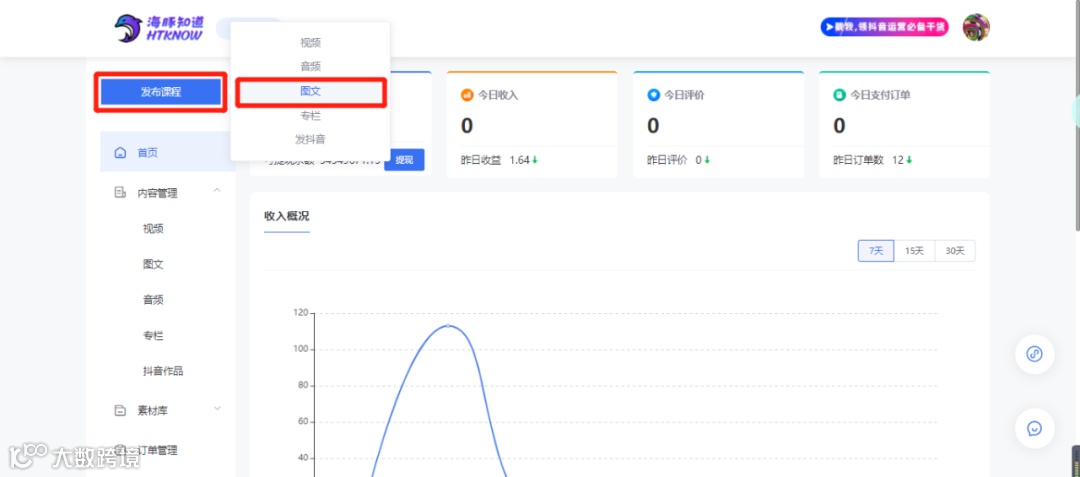Switch chart range to 30天

955,251
